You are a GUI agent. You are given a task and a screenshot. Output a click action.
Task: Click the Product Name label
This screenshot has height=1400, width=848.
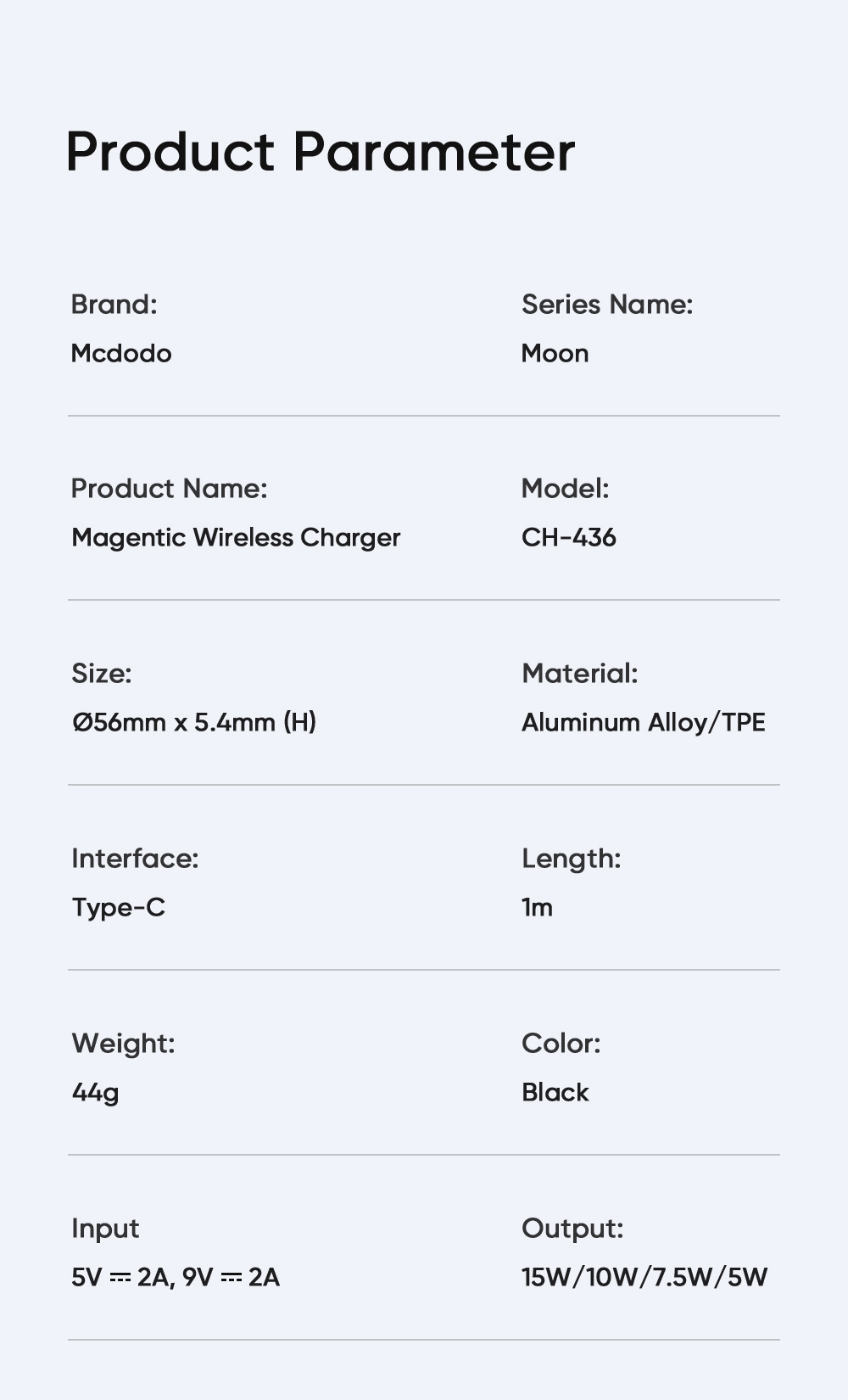(x=169, y=488)
